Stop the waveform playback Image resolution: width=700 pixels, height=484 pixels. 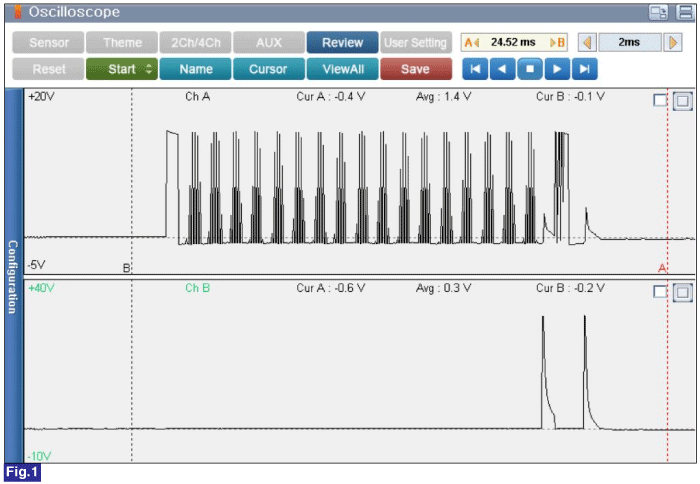[530, 69]
